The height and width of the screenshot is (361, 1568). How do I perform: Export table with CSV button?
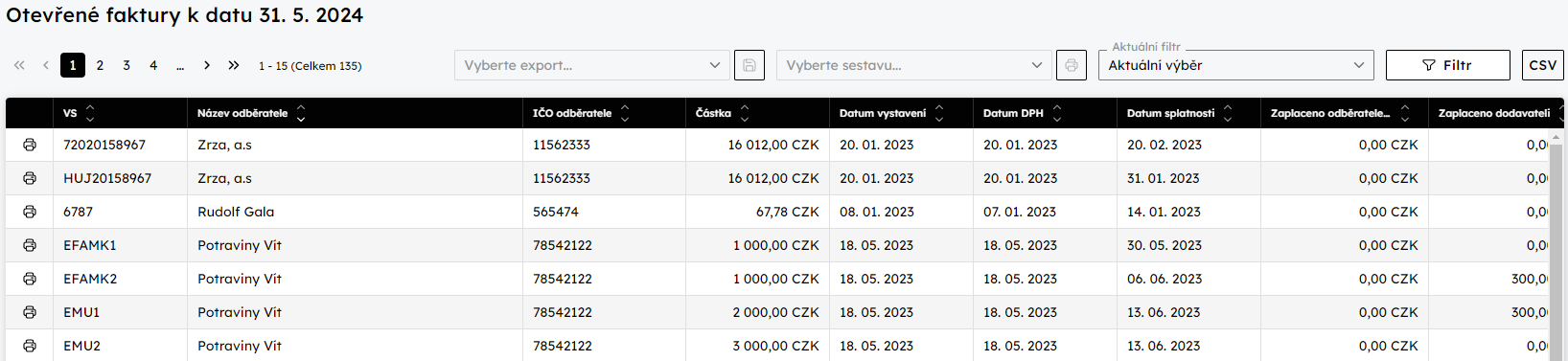(x=1542, y=65)
